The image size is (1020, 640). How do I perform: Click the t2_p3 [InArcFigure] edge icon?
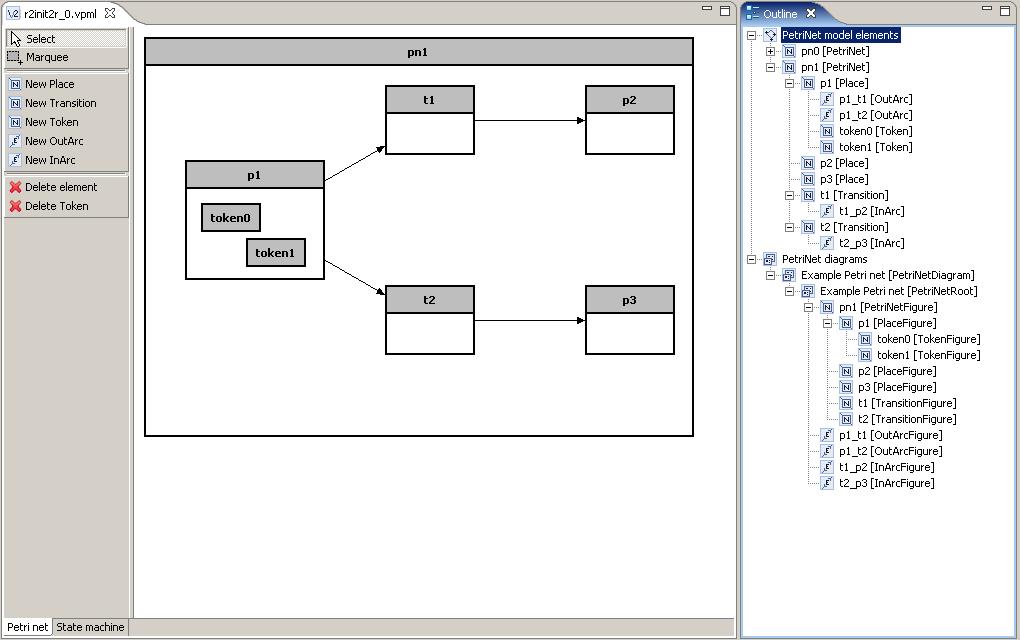click(827, 483)
